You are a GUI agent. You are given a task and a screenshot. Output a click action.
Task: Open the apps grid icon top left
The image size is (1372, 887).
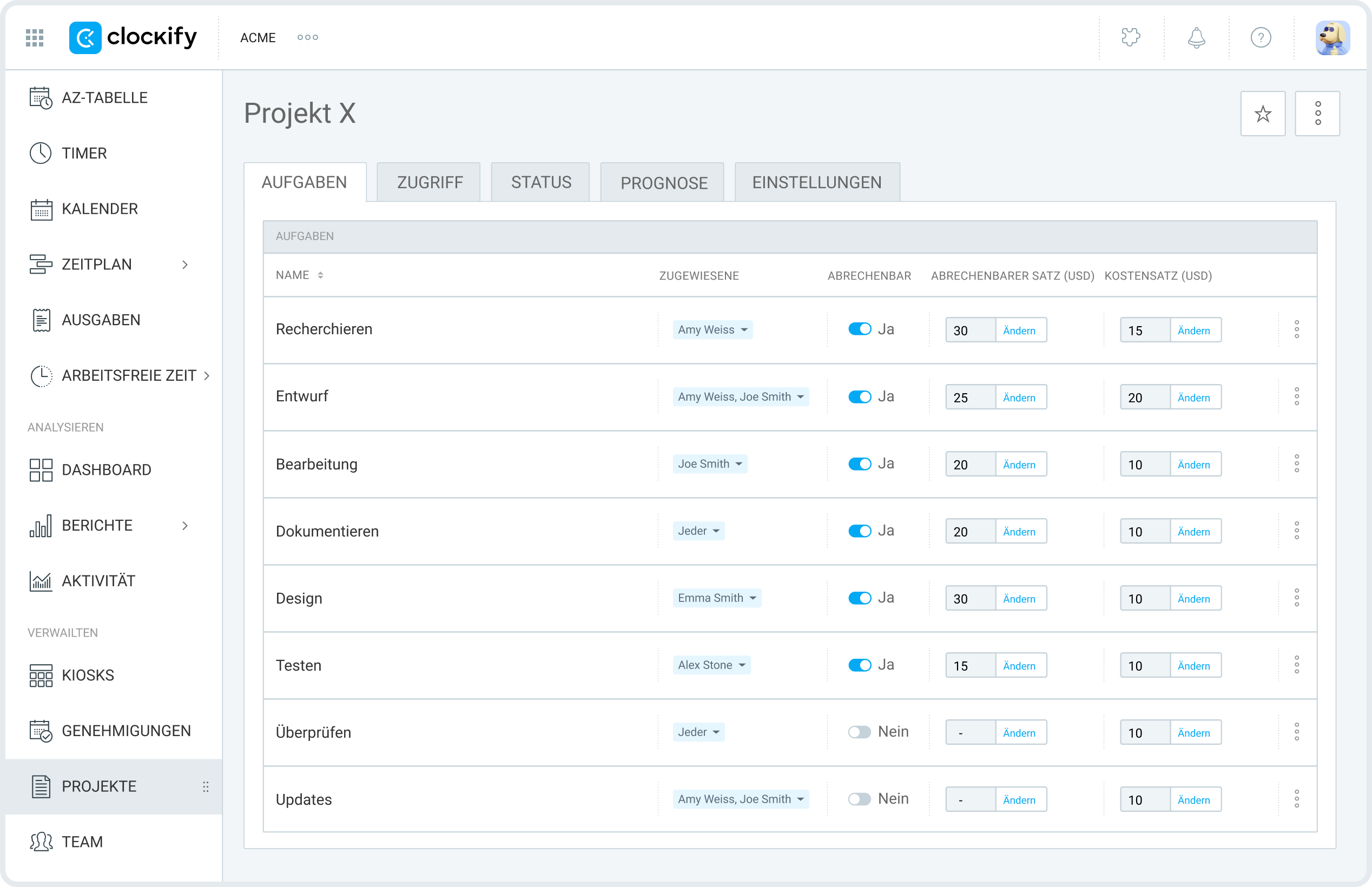tap(34, 37)
